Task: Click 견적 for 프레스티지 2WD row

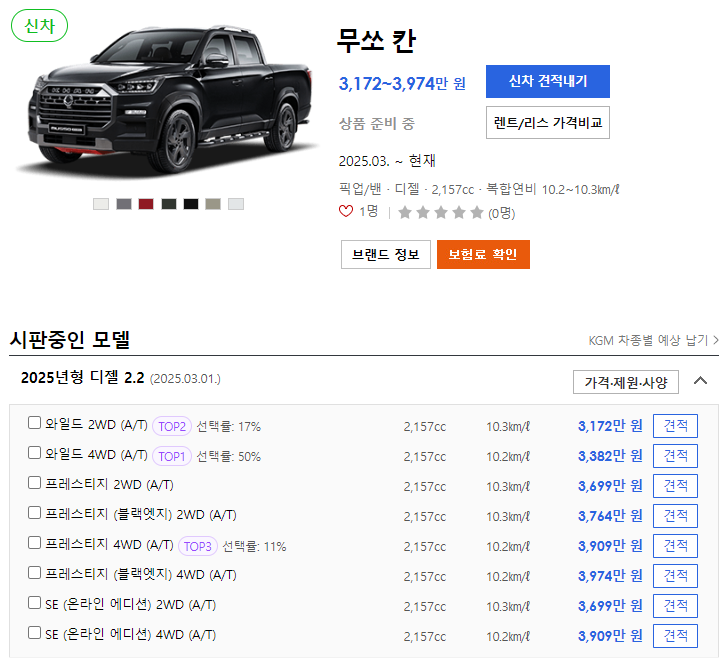Action: pyautogui.click(x=675, y=486)
